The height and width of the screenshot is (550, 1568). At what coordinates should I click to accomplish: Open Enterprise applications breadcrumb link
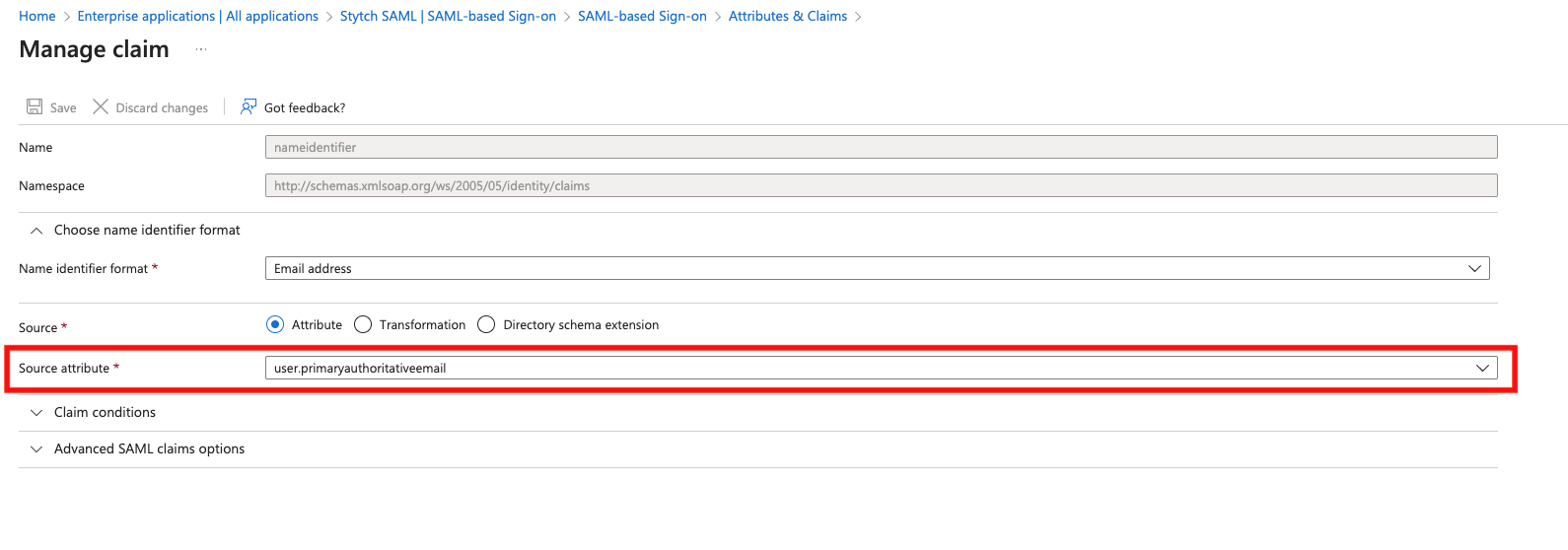[197, 16]
